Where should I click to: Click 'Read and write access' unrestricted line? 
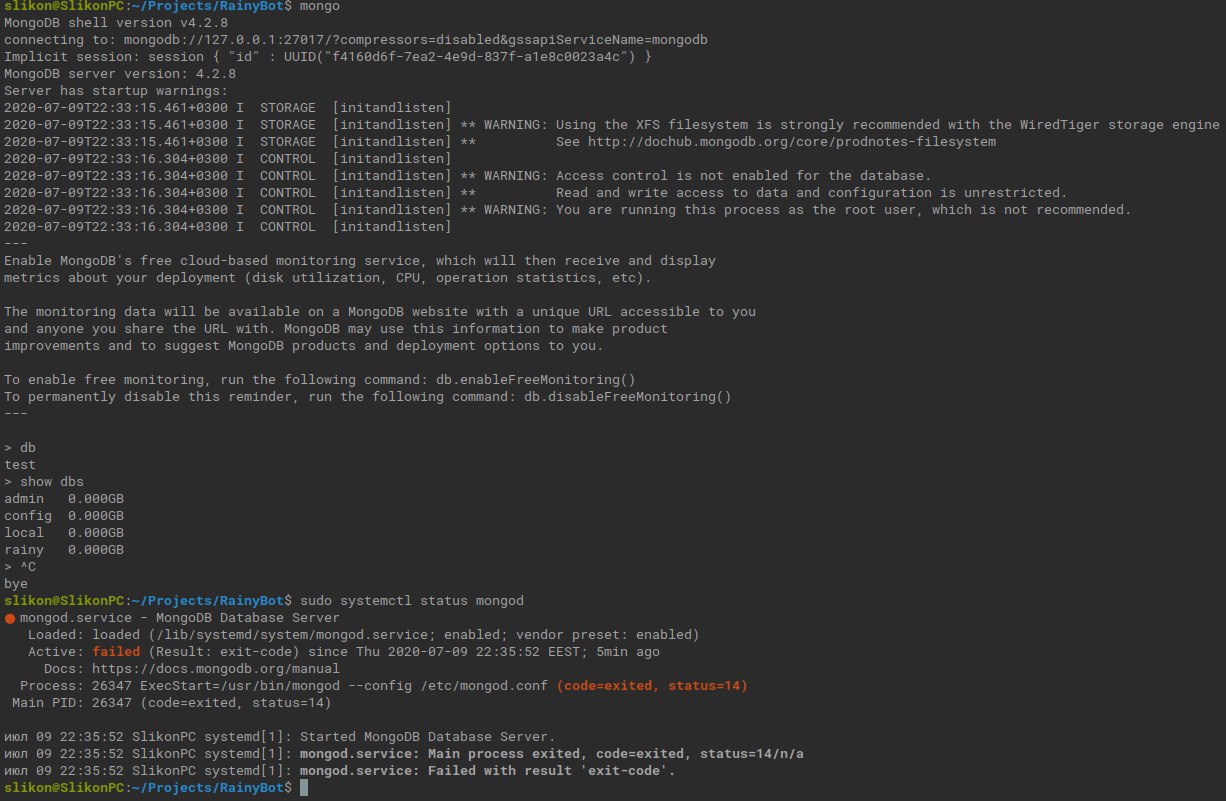536,193
